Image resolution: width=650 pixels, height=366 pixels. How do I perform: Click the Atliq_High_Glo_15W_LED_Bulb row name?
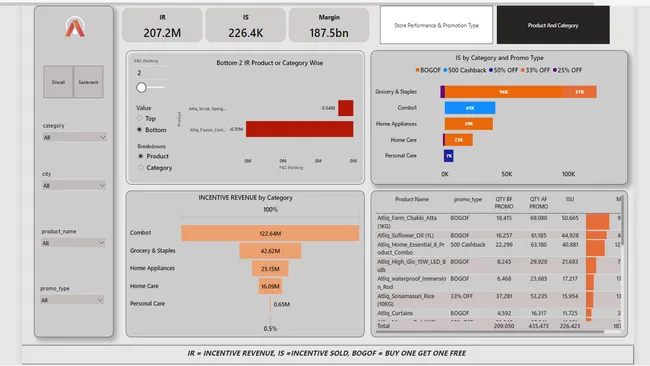pos(412,265)
